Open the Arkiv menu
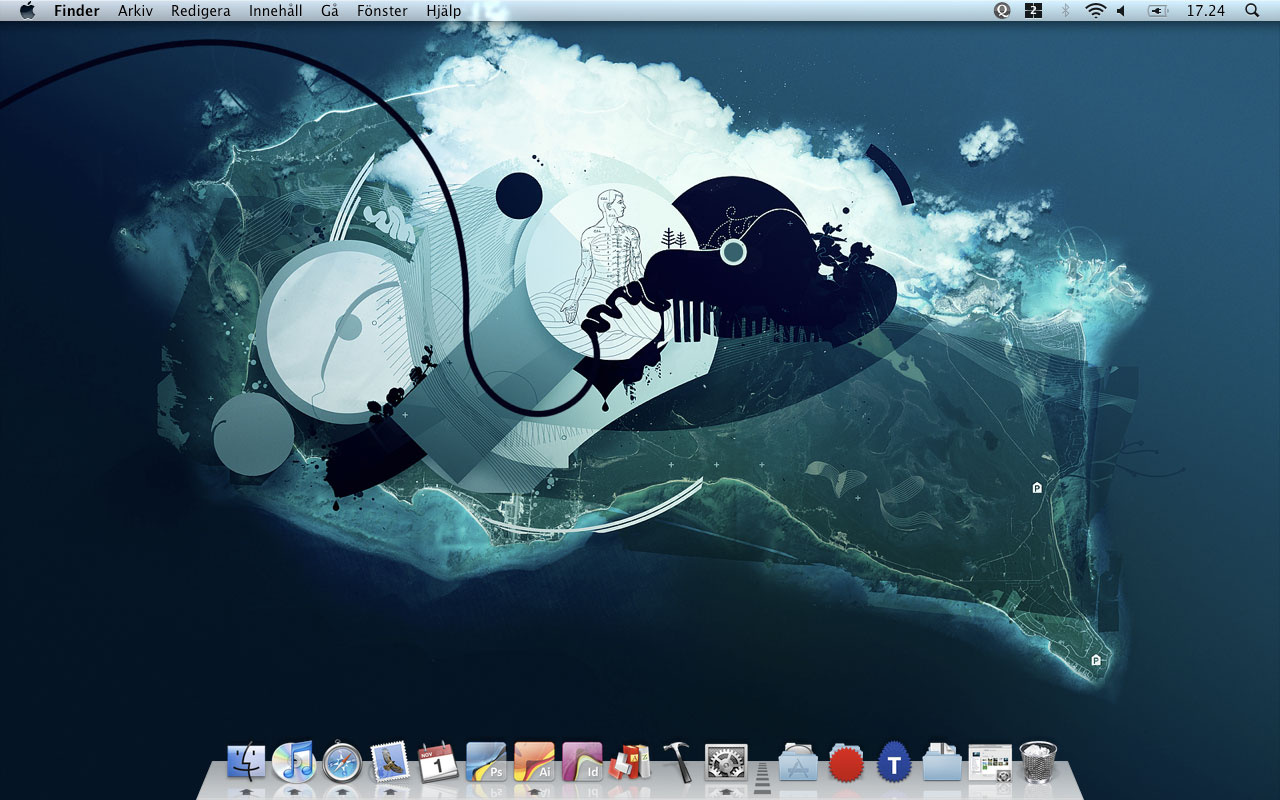Viewport: 1280px width, 800px height. (135, 11)
